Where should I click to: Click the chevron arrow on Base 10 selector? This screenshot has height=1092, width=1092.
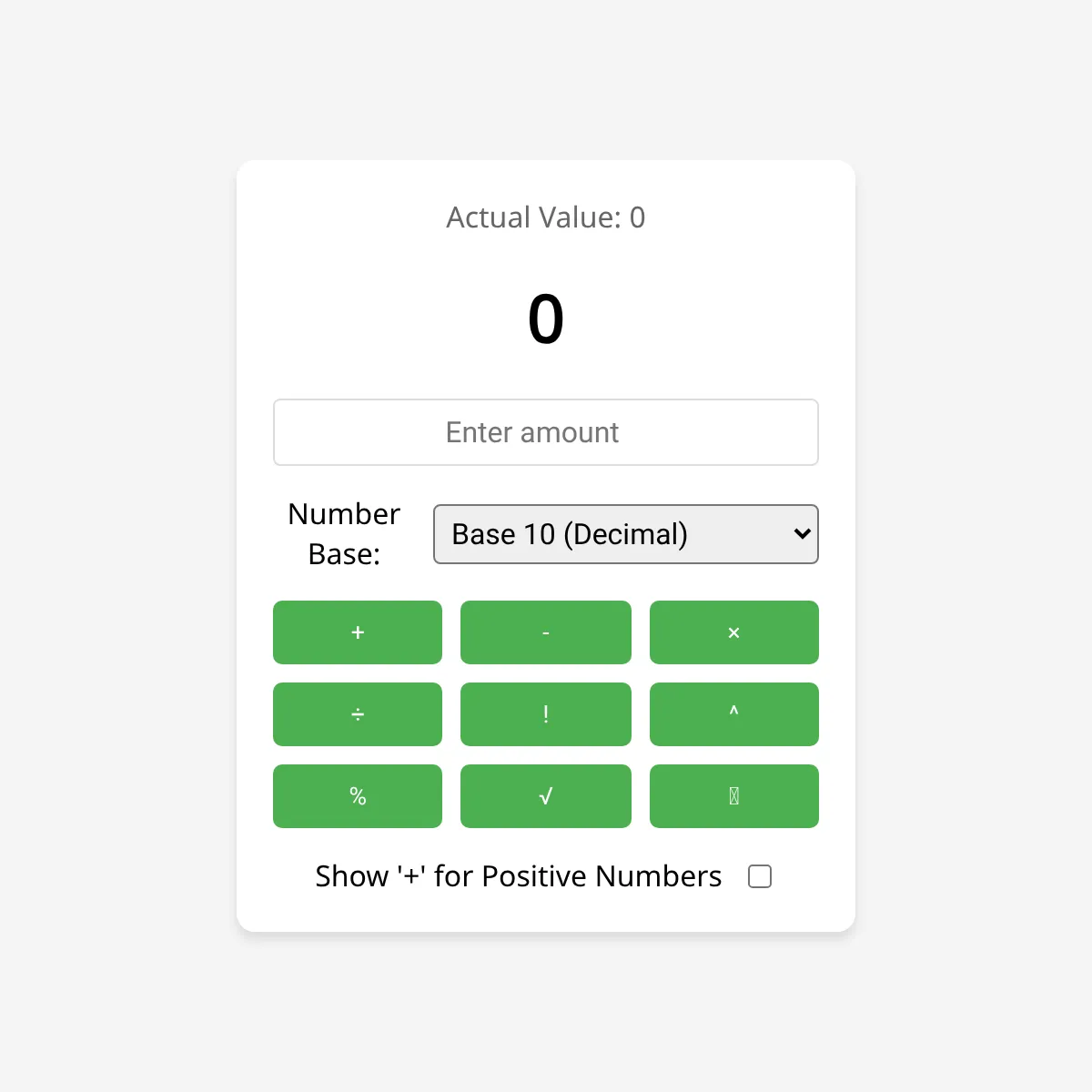tap(802, 534)
